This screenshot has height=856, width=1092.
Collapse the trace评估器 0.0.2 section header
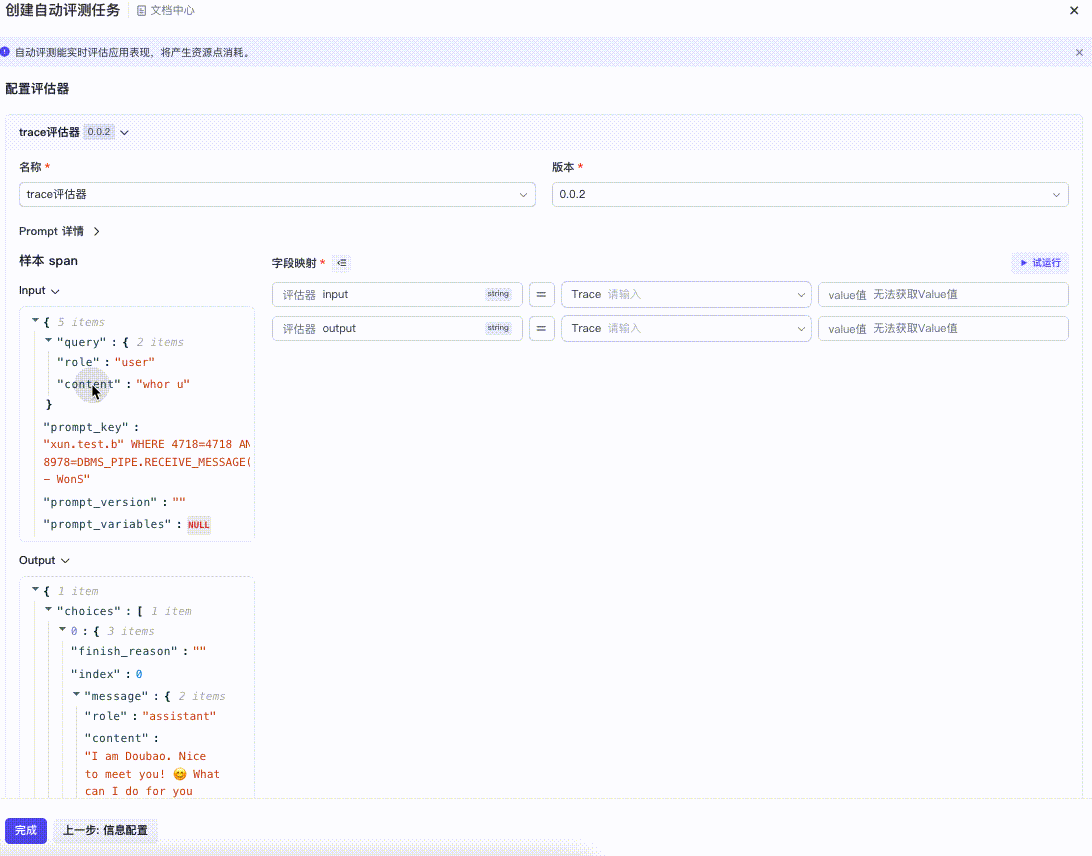click(x=124, y=132)
